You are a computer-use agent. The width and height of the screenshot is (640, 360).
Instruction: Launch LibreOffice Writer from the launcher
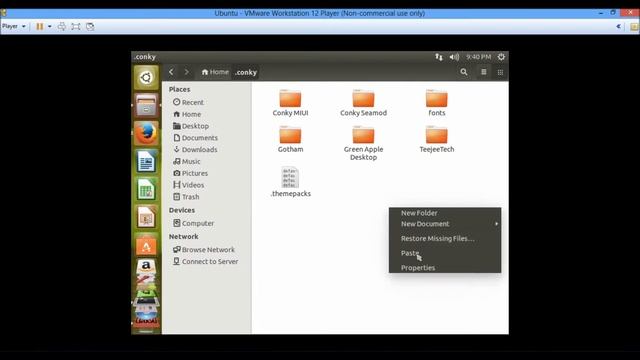tap(146, 161)
